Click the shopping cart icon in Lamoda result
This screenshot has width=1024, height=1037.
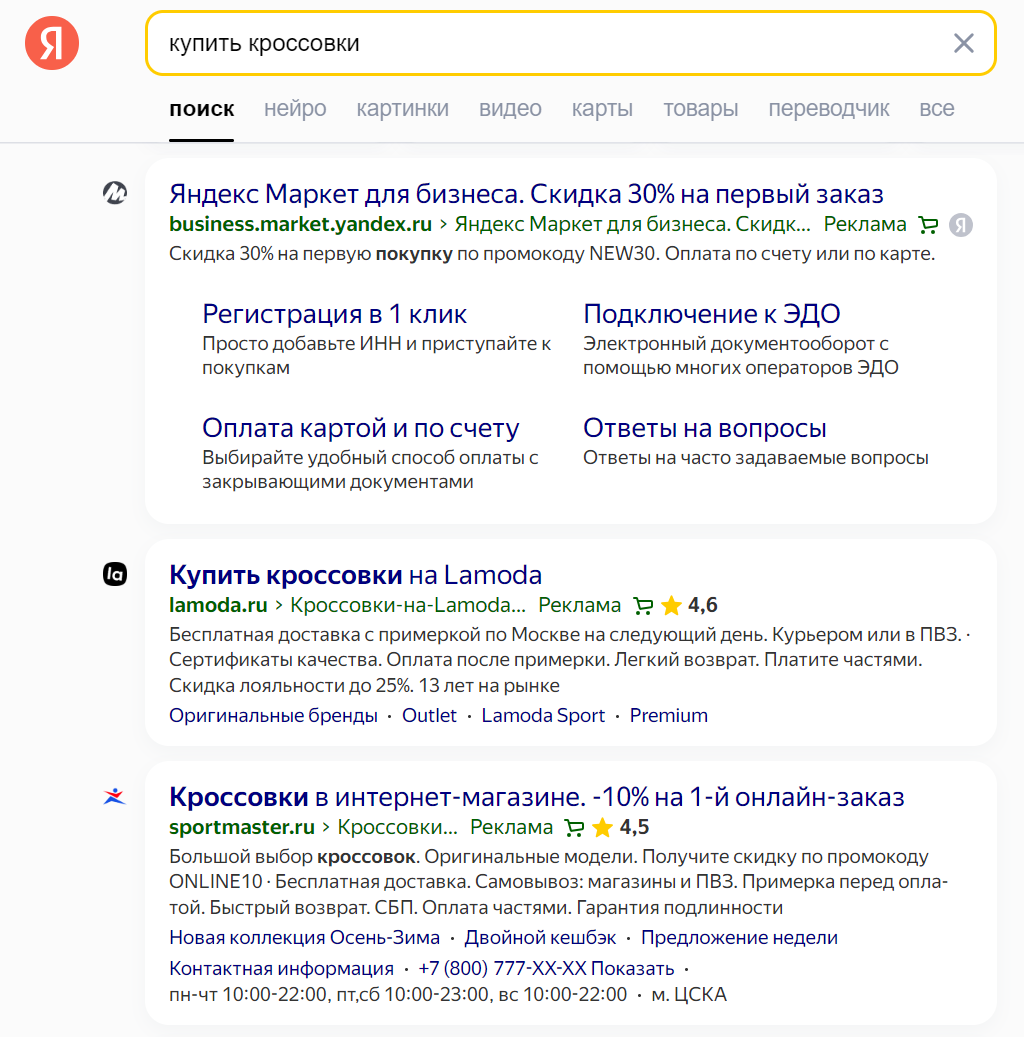(643, 605)
